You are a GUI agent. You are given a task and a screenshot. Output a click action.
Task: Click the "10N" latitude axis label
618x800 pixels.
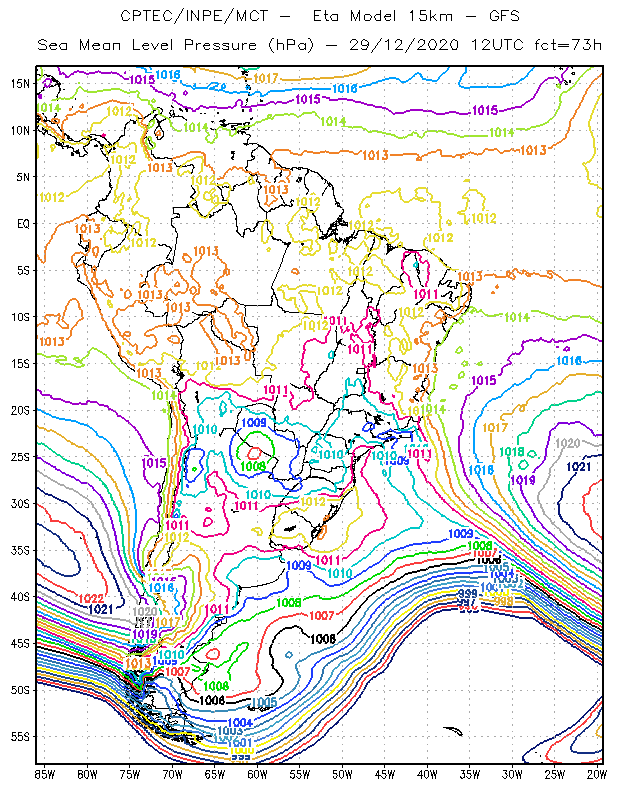pyautogui.click(x=20, y=130)
